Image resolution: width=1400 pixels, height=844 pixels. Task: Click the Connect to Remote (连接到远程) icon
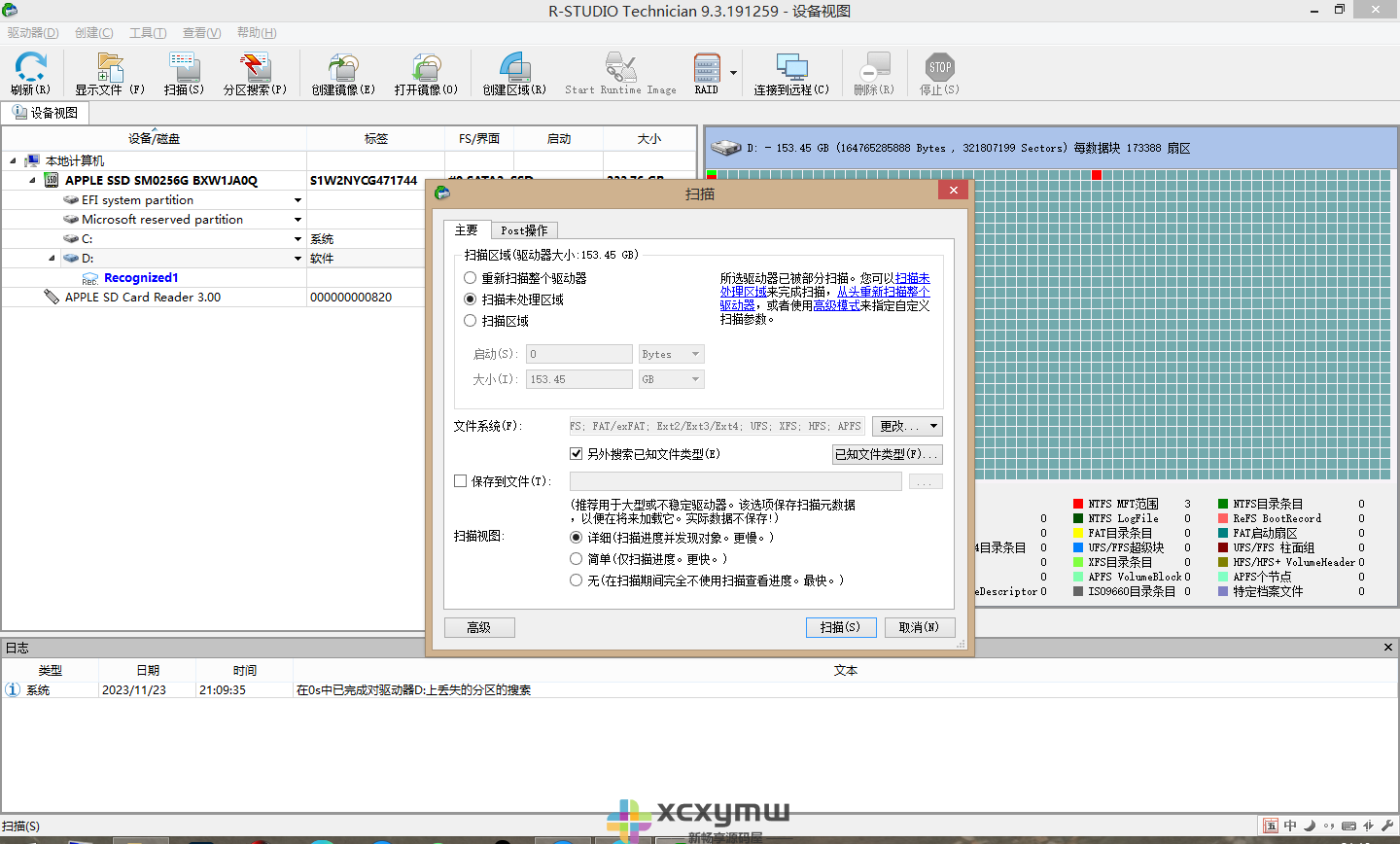point(791,68)
